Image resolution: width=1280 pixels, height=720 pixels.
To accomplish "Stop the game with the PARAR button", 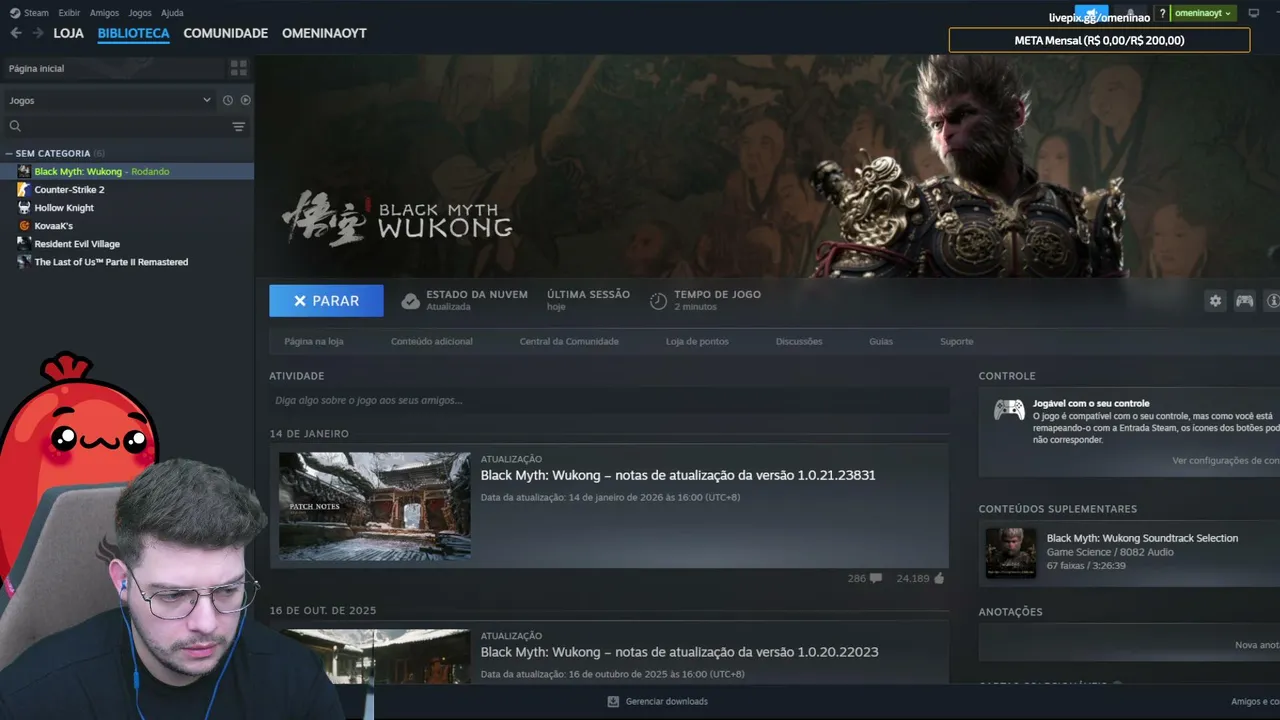I will [326, 301].
